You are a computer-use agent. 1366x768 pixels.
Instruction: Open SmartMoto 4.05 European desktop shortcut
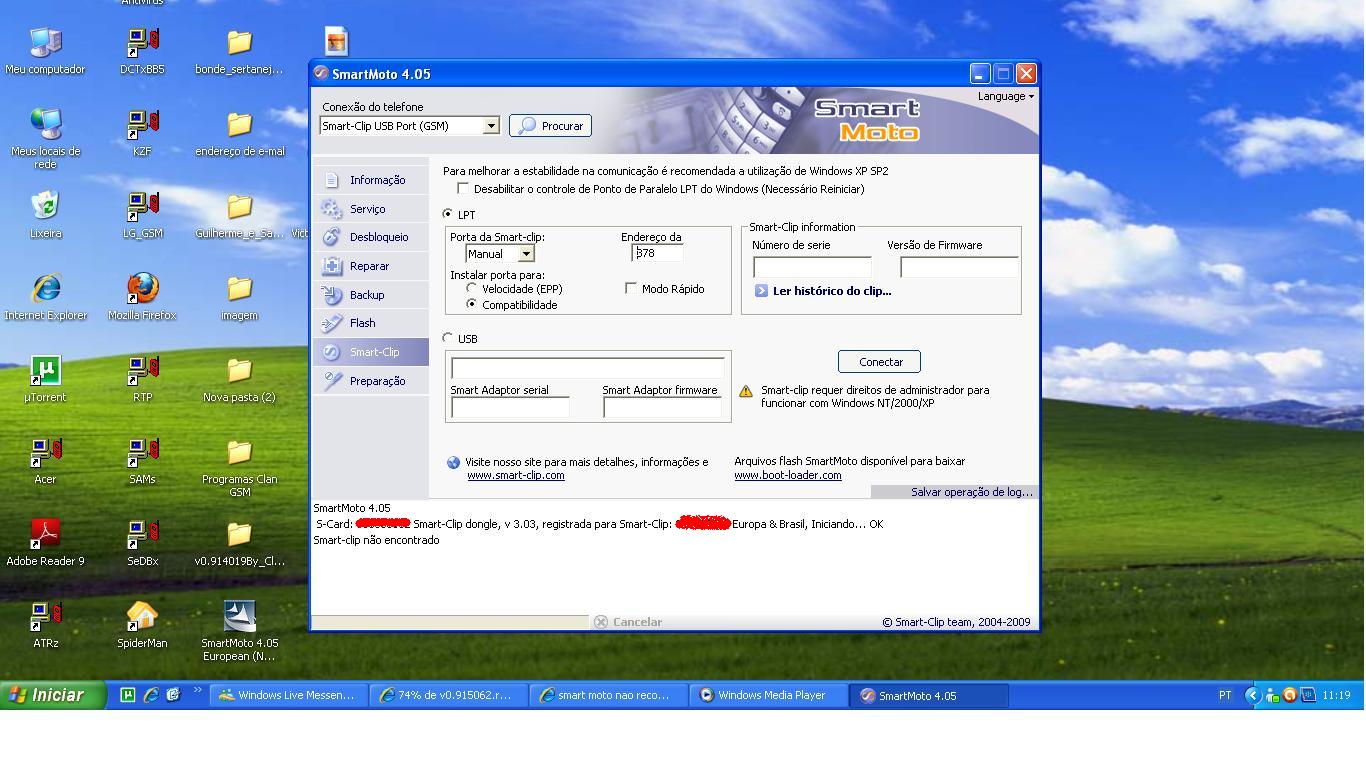click(x=239, y=631)
